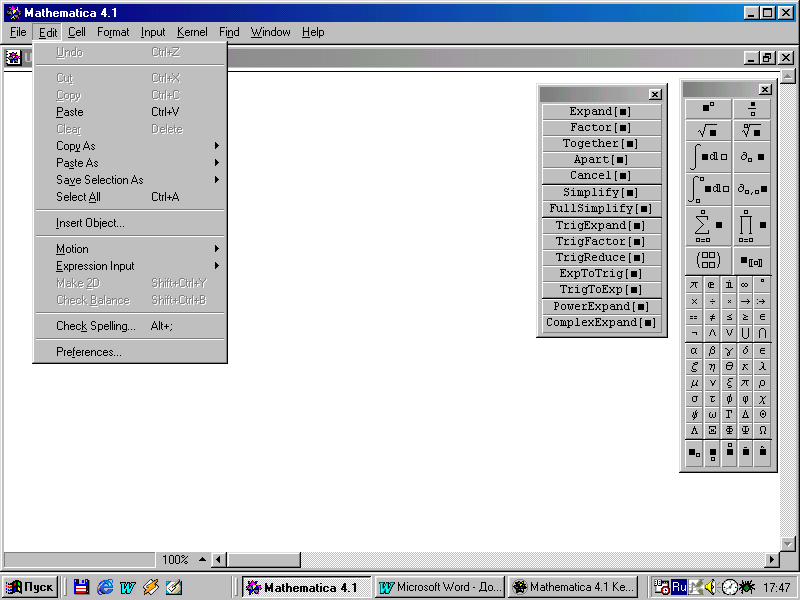Insert indefinite integral template
Screen dimensions: 800x600
(709, 157)
